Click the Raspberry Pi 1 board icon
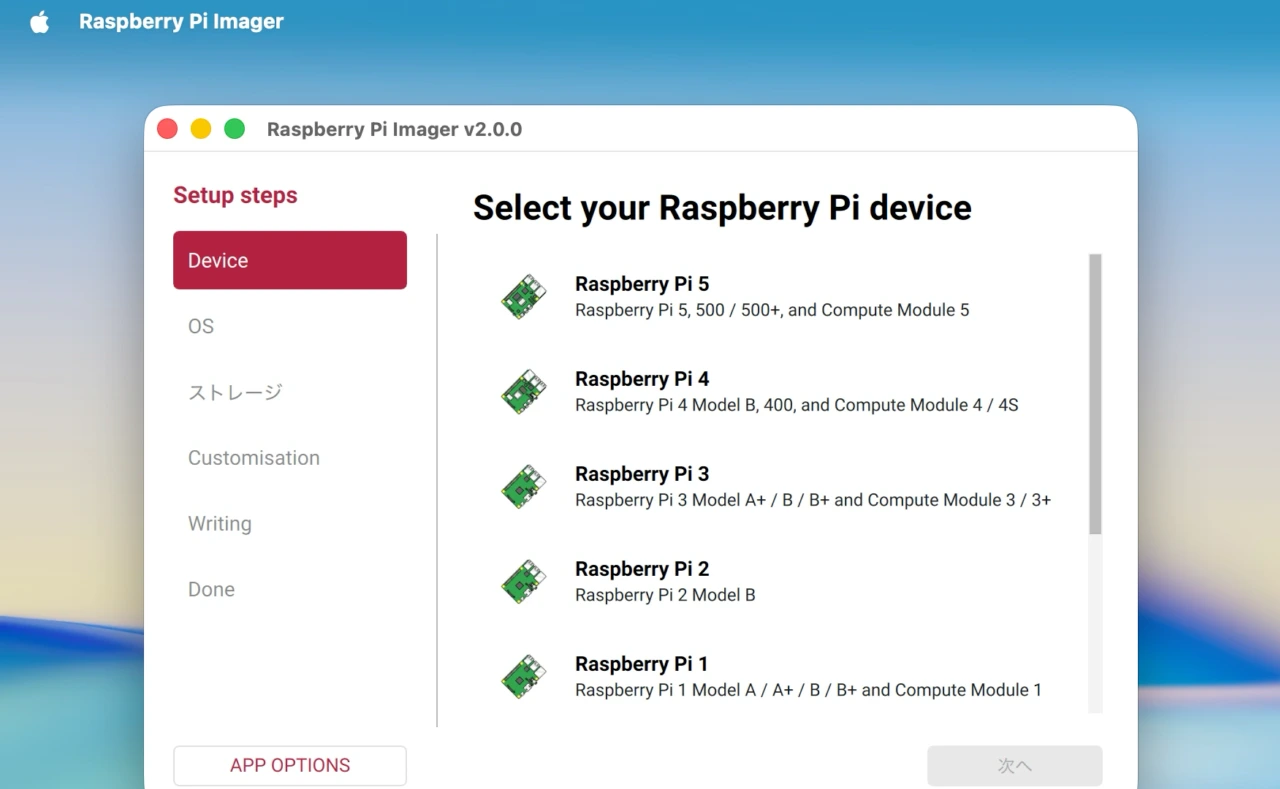Screen dimensions: 1280x789 click(523, 676)
